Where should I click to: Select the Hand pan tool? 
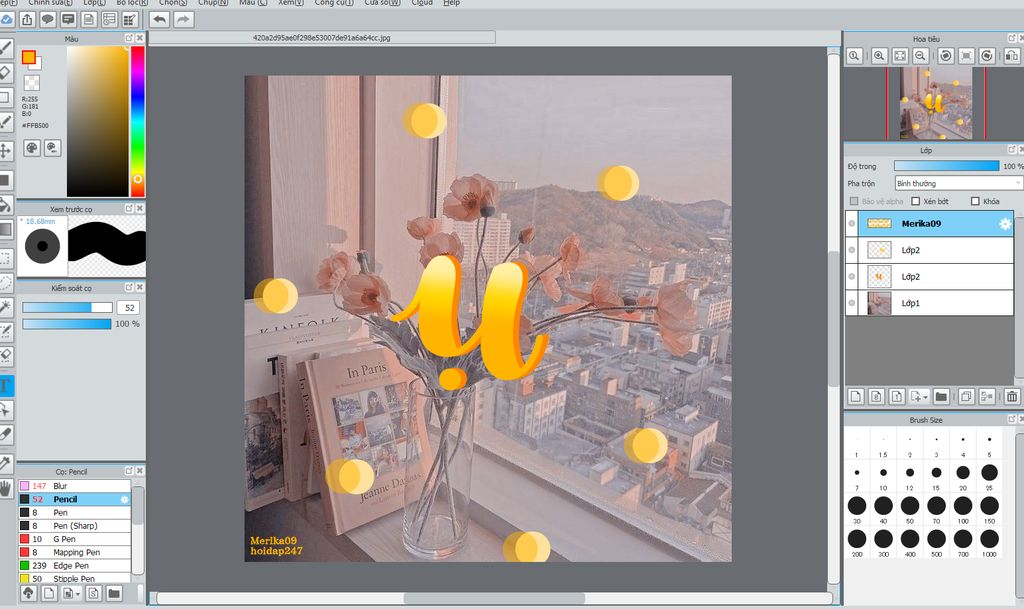(x=5, y=488)
